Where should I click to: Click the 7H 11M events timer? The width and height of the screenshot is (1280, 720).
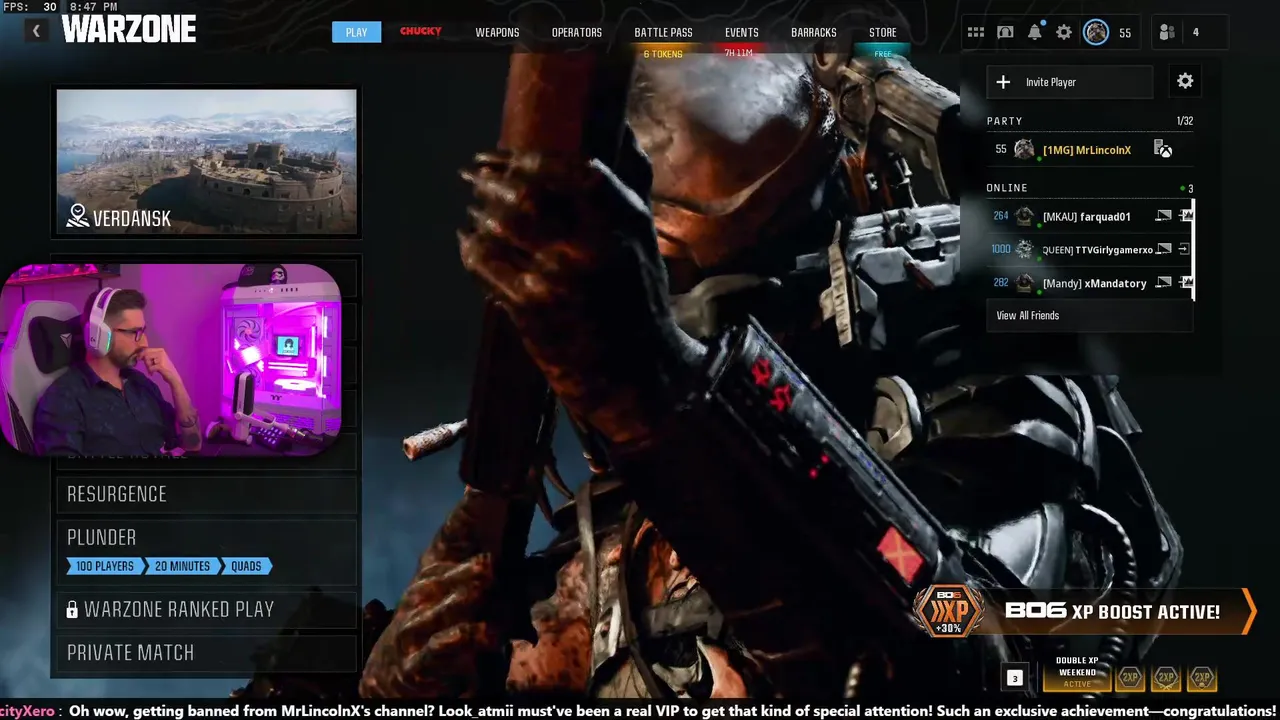[x=738, y=53]
